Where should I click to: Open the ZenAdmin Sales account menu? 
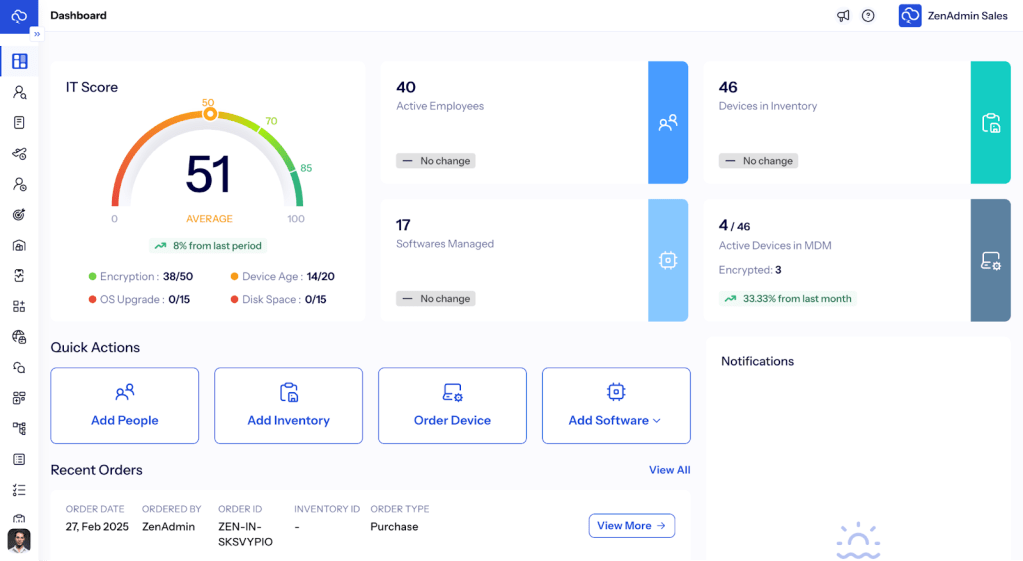tap(953, 16)
